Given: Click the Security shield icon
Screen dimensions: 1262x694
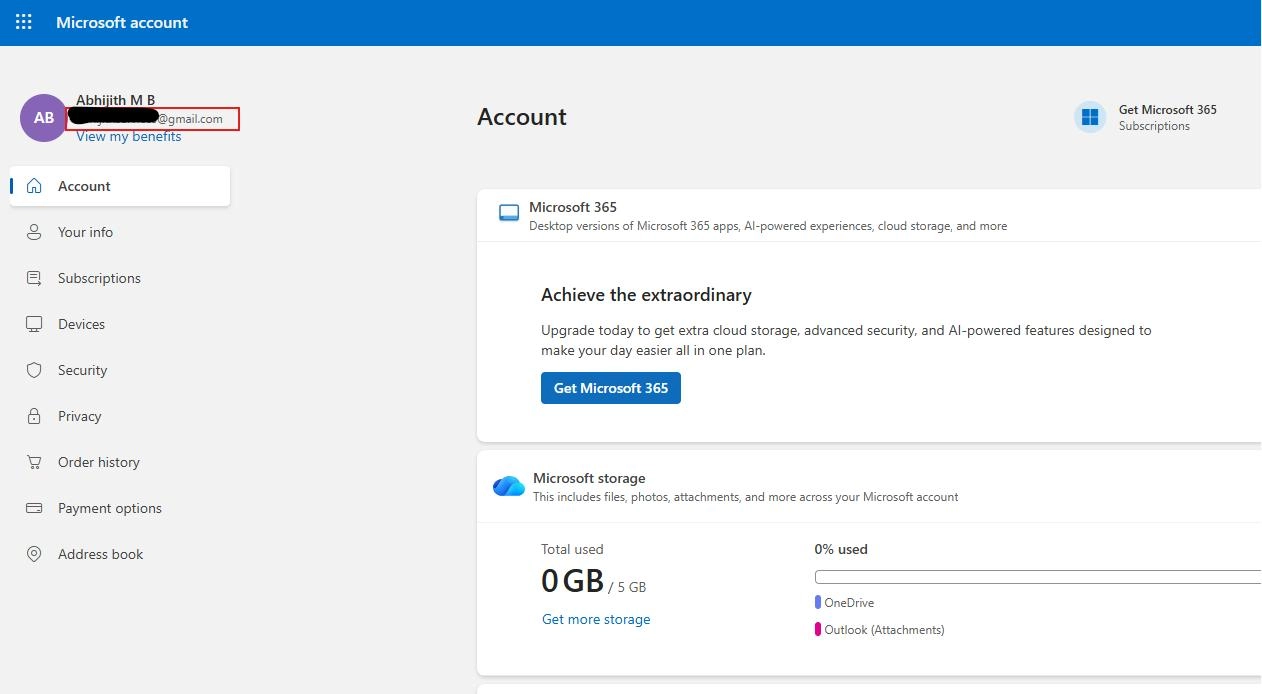Looking at the screenshot, I should pos(34,370).
